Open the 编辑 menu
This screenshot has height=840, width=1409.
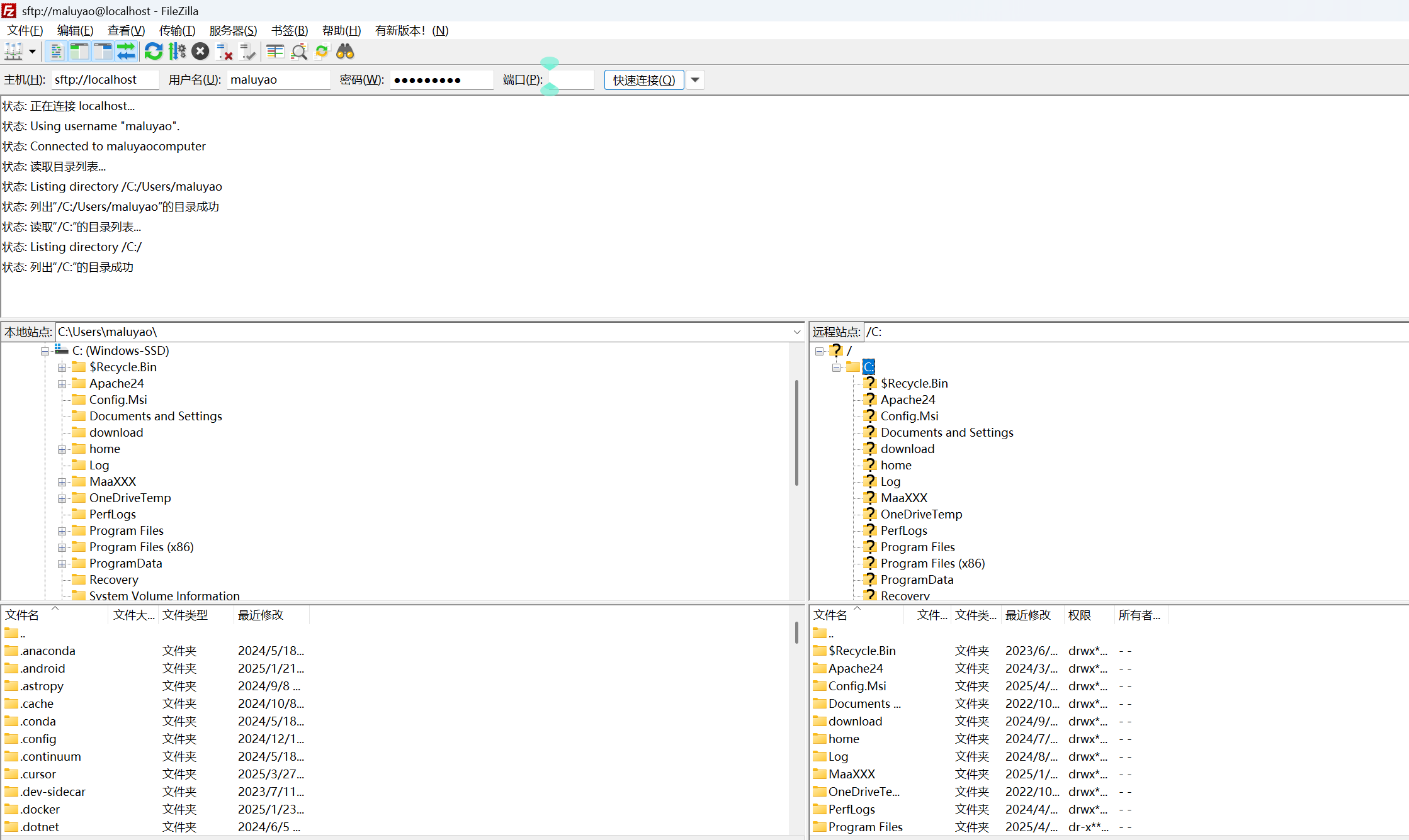75,30
